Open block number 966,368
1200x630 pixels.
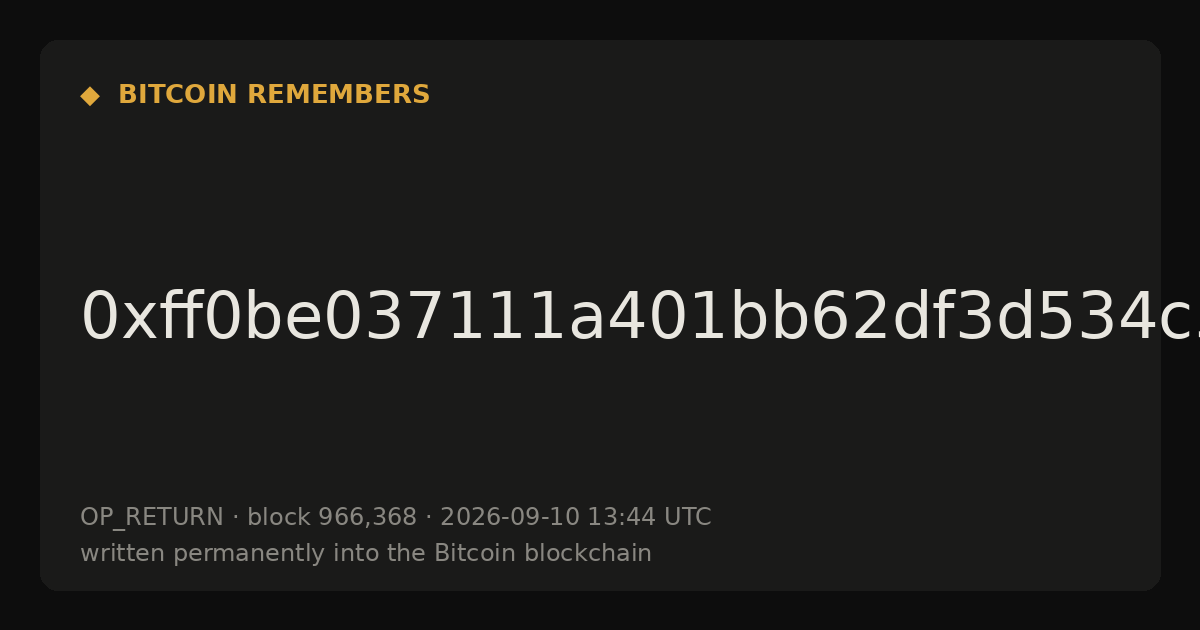(x=367, y=517)
